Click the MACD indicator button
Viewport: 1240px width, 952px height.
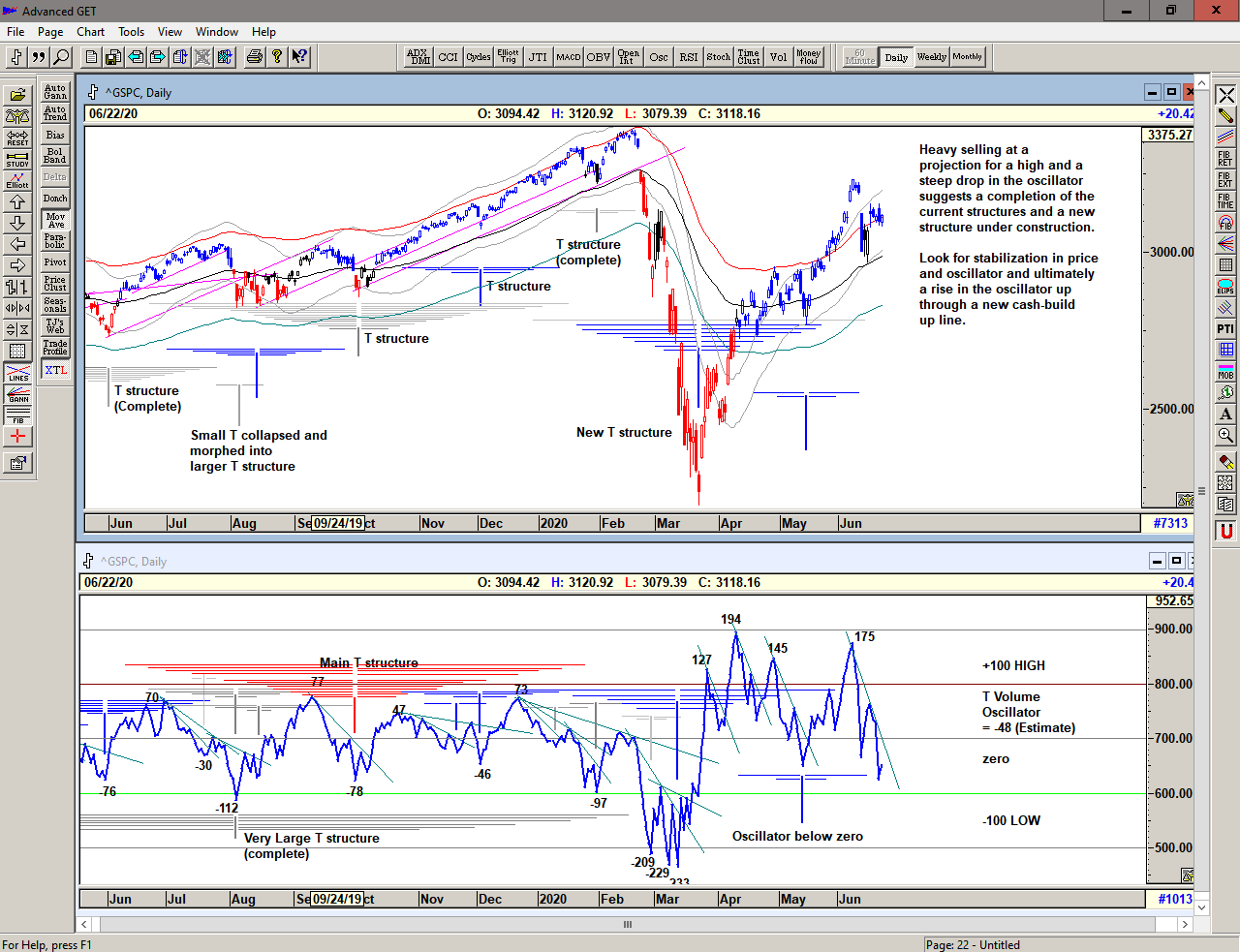[x=569, y=57]
